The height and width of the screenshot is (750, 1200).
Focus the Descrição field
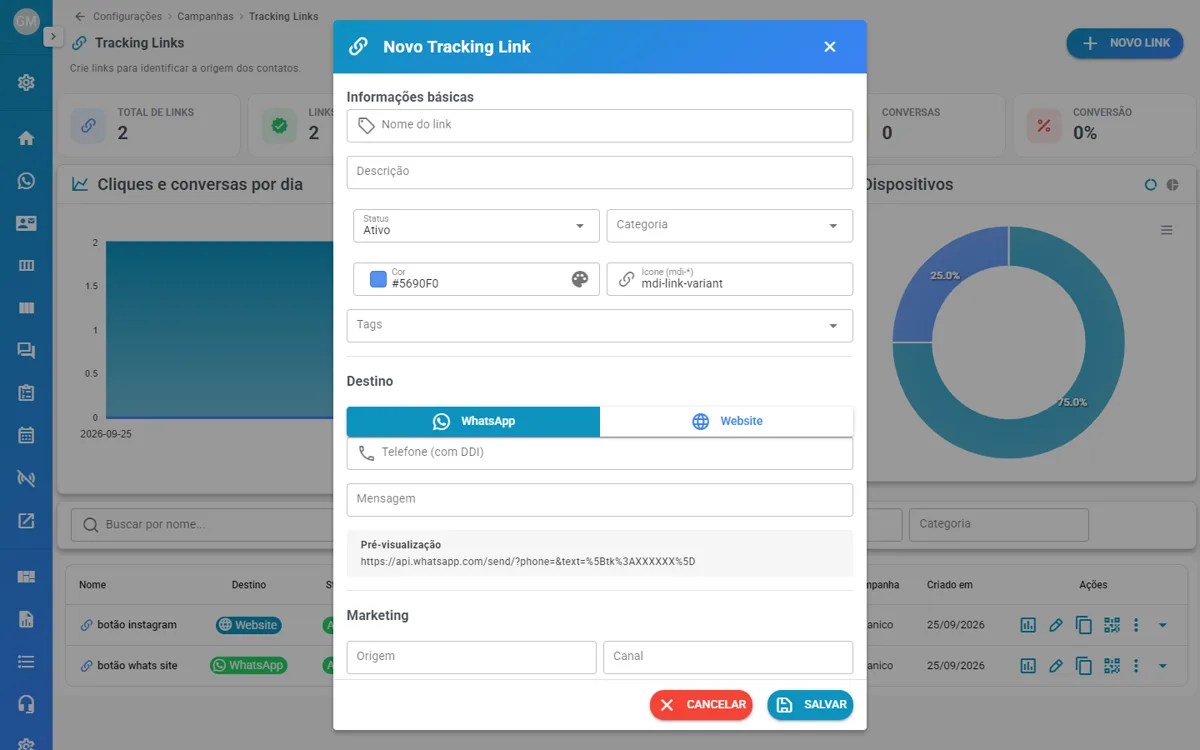pyautogui.click(x=600, y=172)
